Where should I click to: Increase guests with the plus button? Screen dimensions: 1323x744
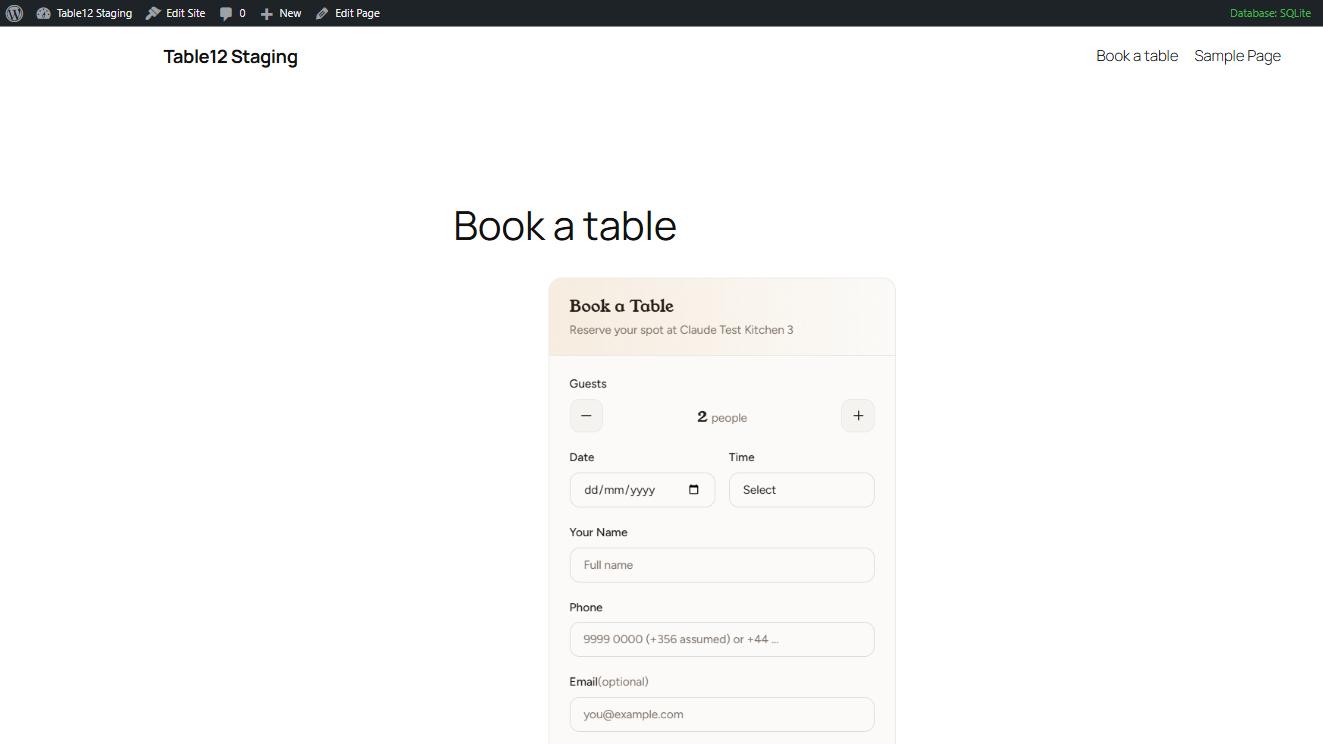click(x=858, y=416)
